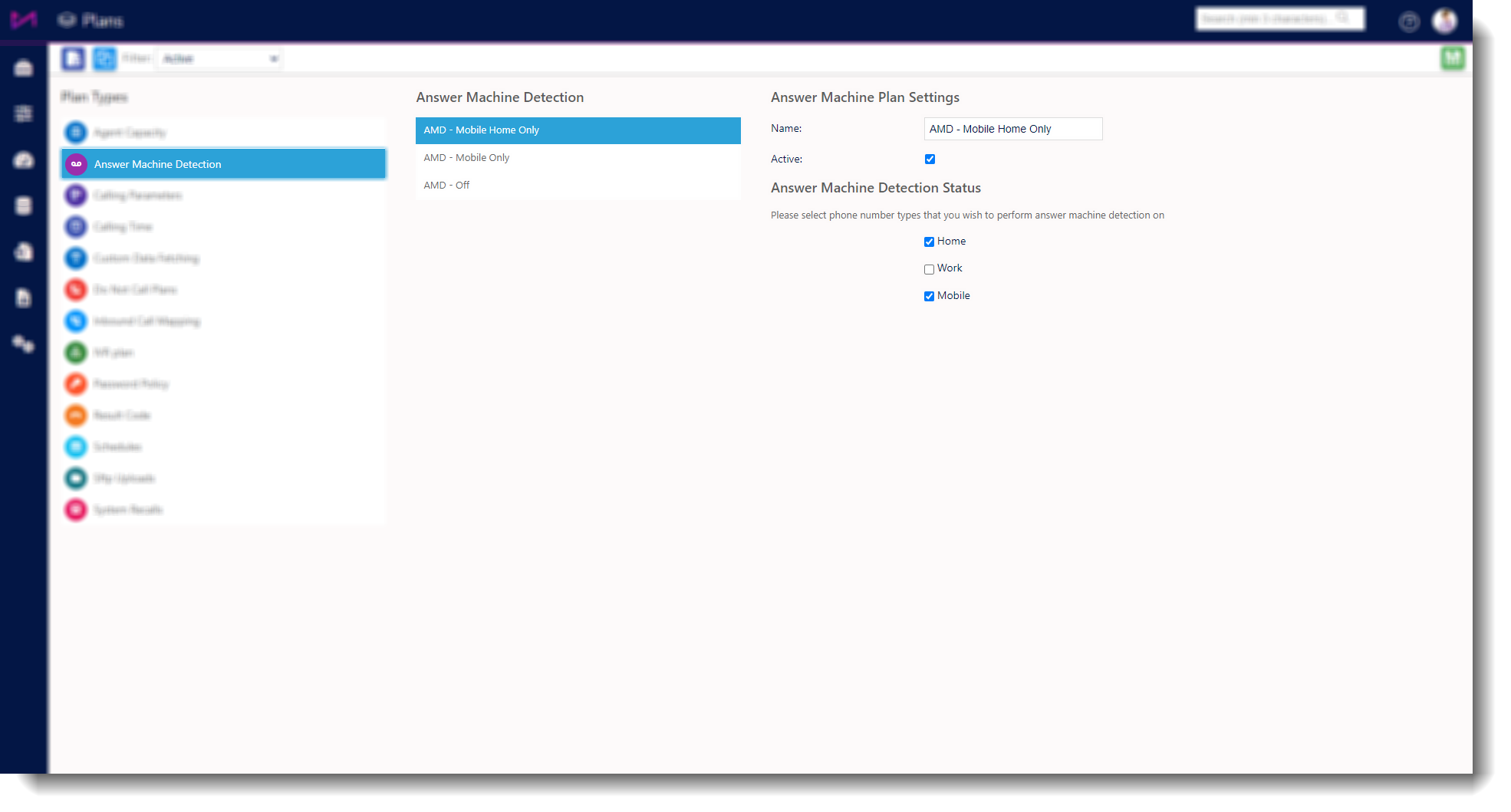This screenshot has width=1511, height=812.
Task: Open the Do Not Call Plans type
Action: 223,290
